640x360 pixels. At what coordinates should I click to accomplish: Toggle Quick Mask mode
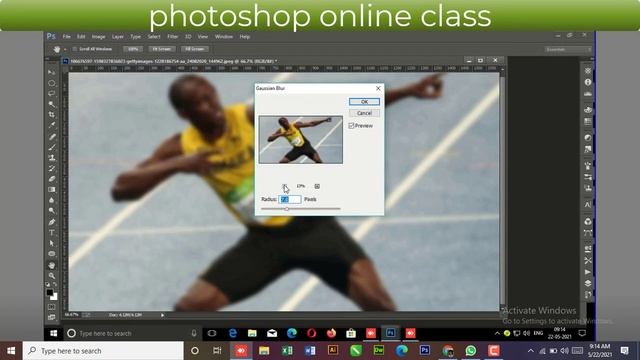(51, 307)
